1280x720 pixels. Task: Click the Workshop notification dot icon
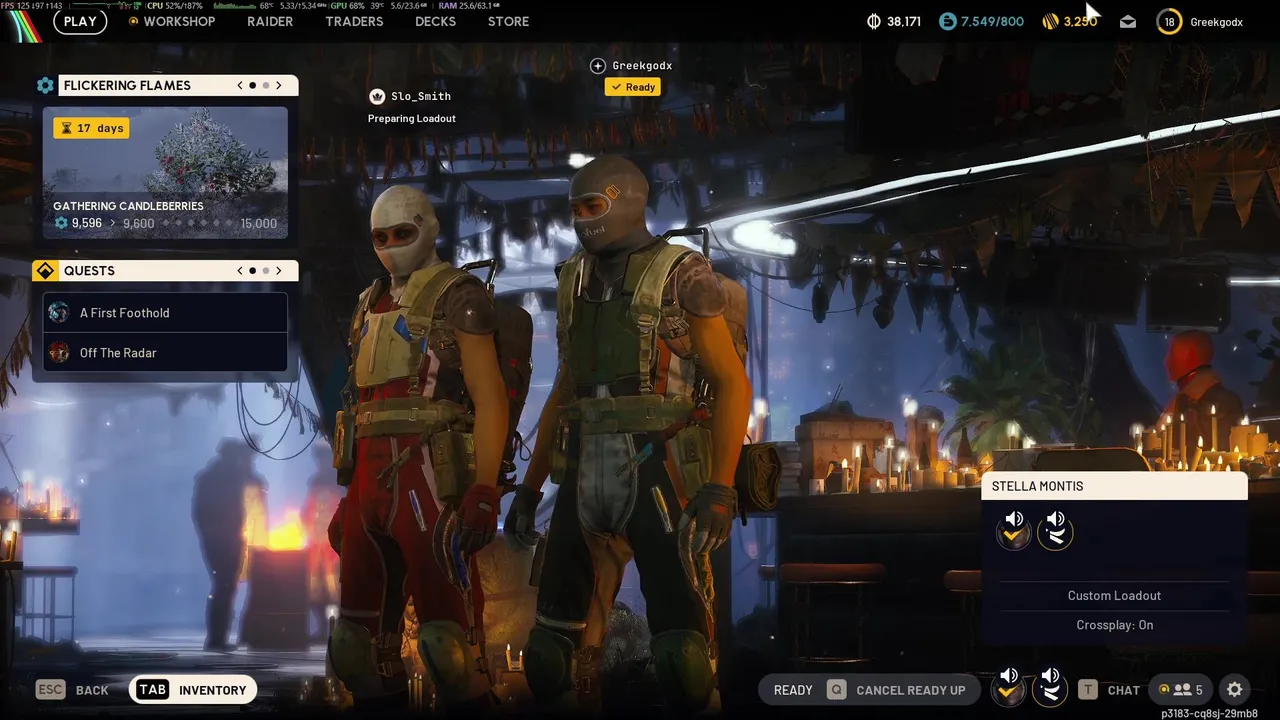(x=134, y=21)
